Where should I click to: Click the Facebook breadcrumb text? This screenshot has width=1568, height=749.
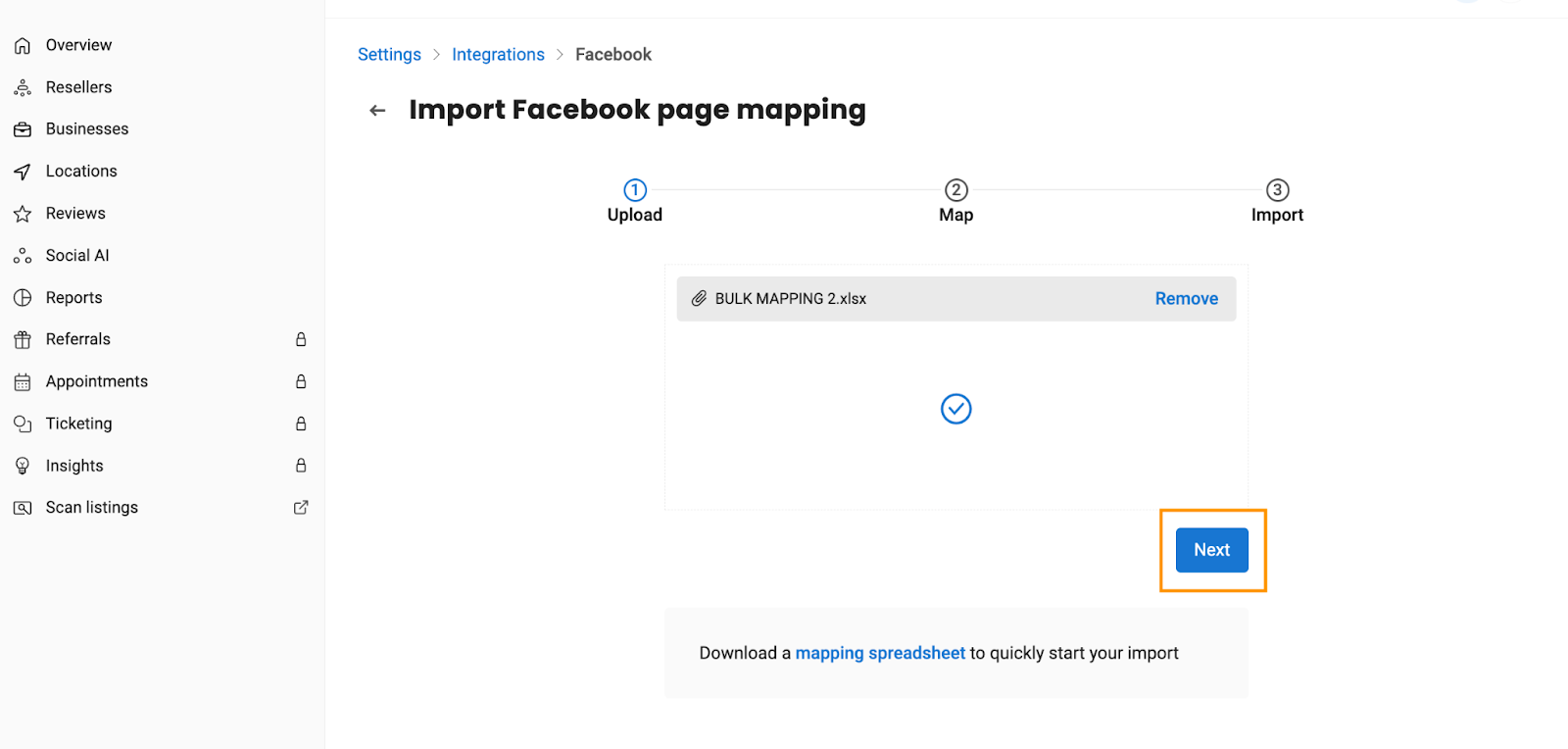click(x=613, y=54)
